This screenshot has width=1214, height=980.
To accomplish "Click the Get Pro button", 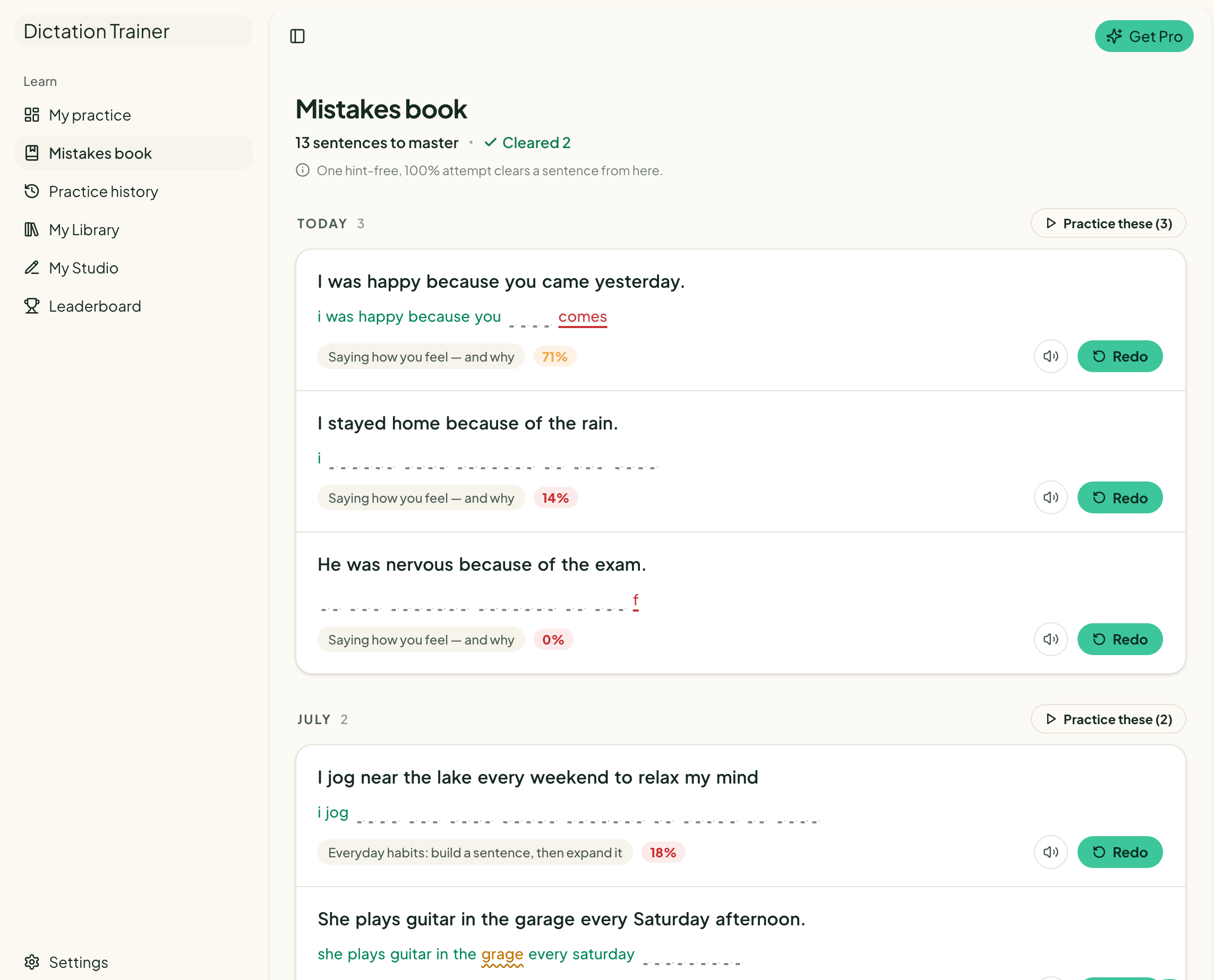I will tap(1143, 36).
